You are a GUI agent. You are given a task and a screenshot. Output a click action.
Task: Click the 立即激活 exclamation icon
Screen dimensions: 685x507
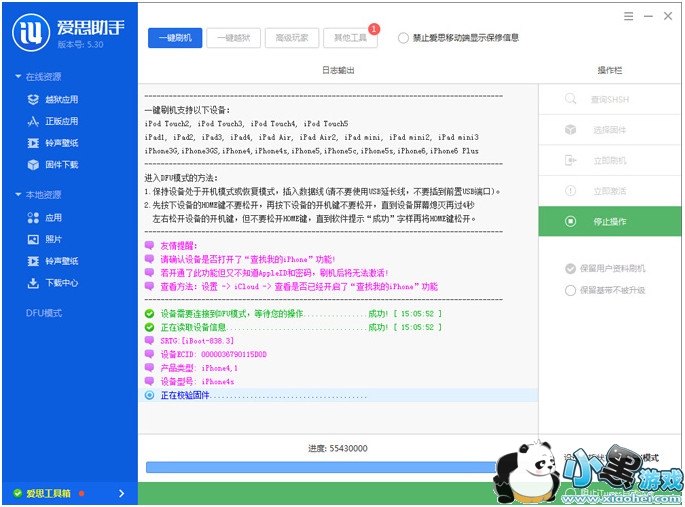[x=571, y=191]
